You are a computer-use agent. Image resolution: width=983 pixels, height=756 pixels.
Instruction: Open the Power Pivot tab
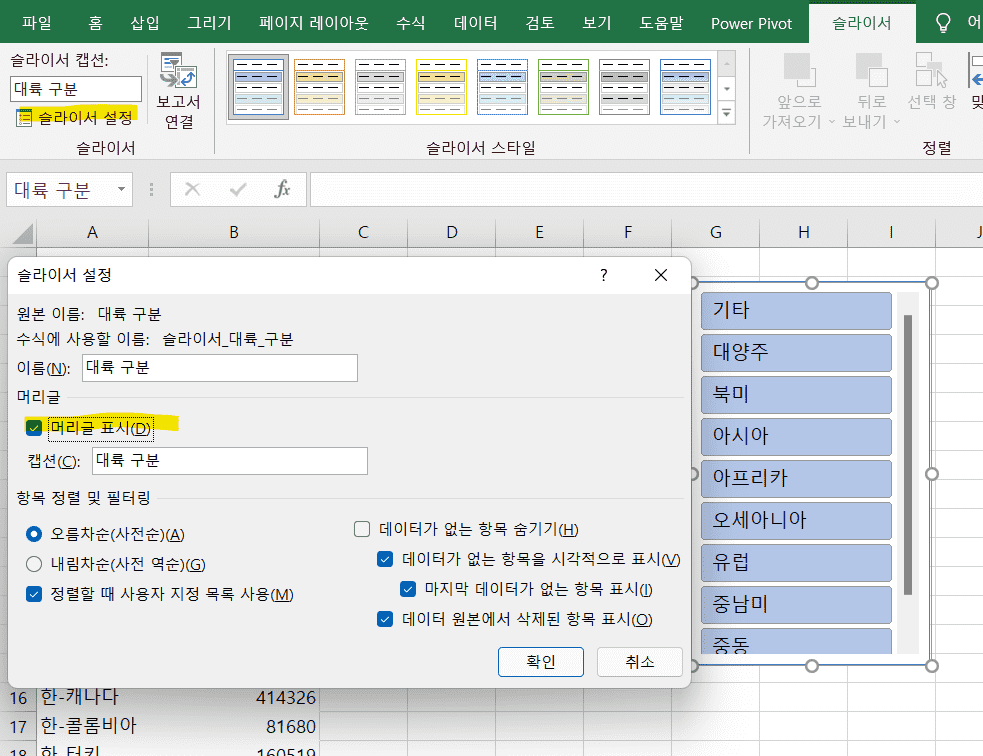coord(751,23)
